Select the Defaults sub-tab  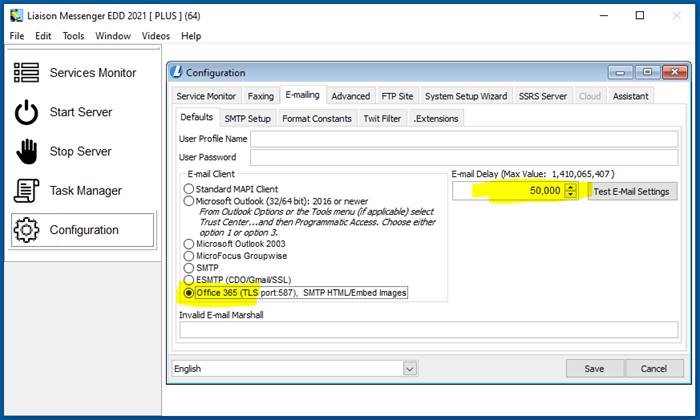[197, 117]
